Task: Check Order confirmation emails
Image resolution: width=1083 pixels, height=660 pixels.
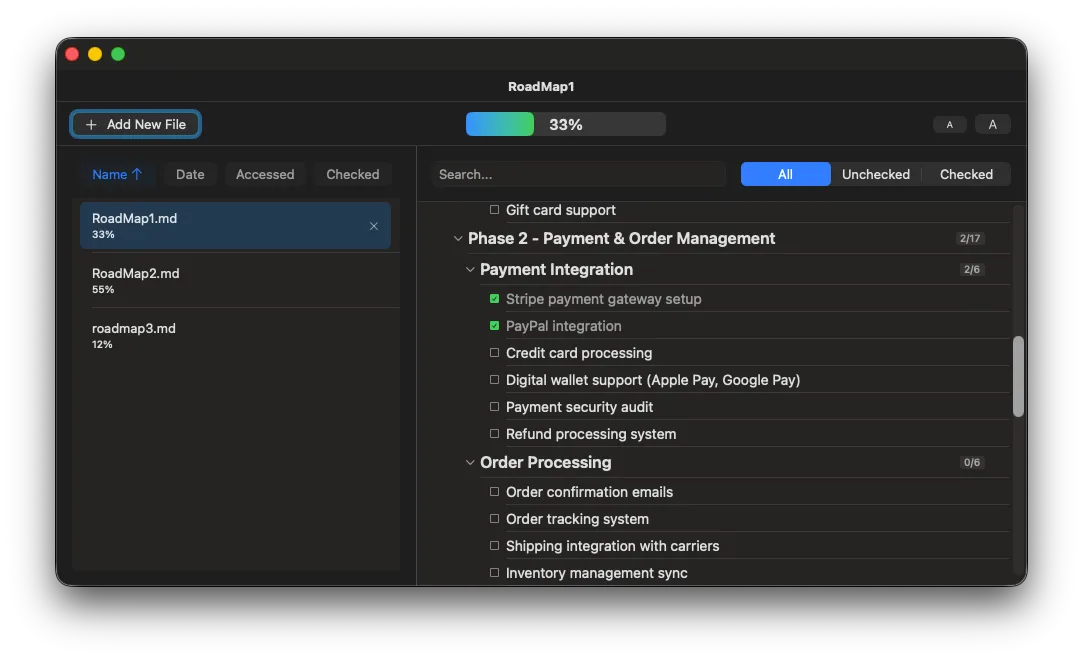Action: click(495, 492)
